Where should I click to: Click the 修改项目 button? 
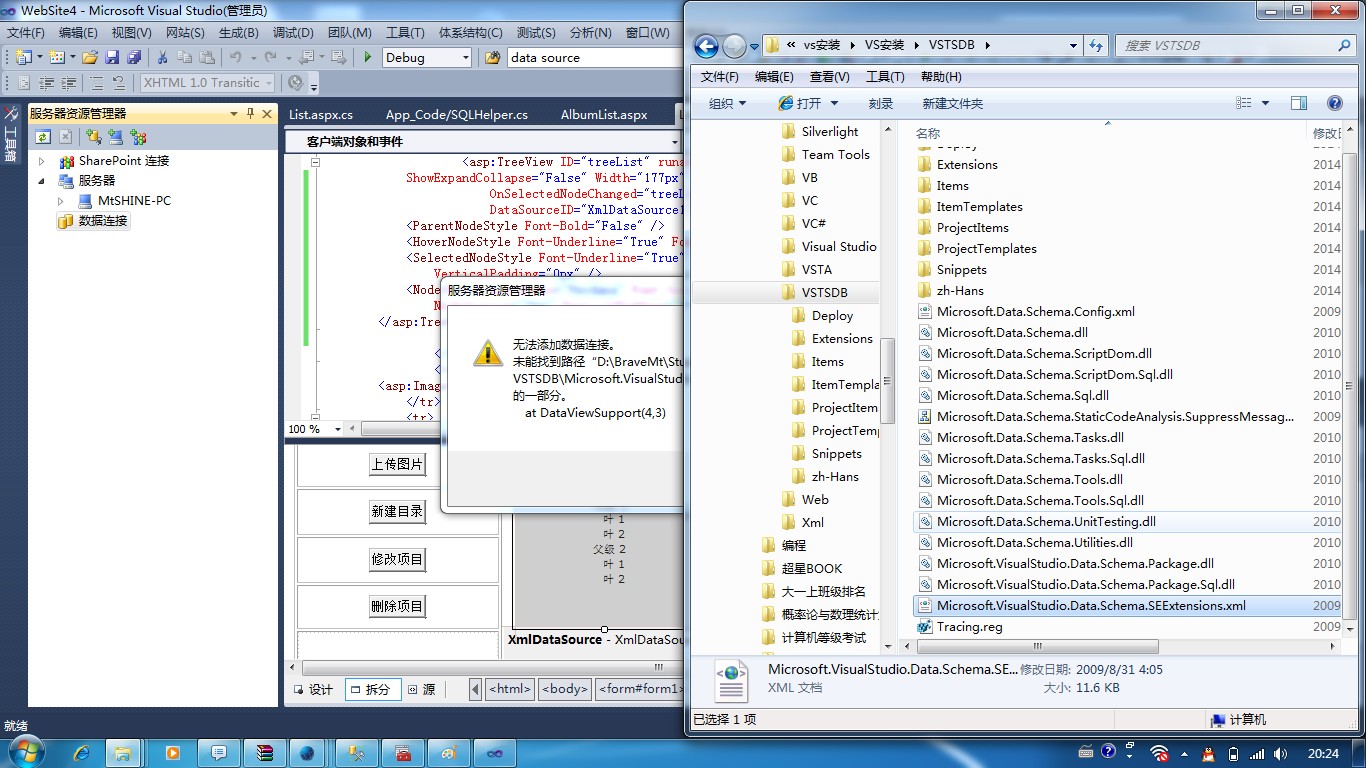click(397, 559)
